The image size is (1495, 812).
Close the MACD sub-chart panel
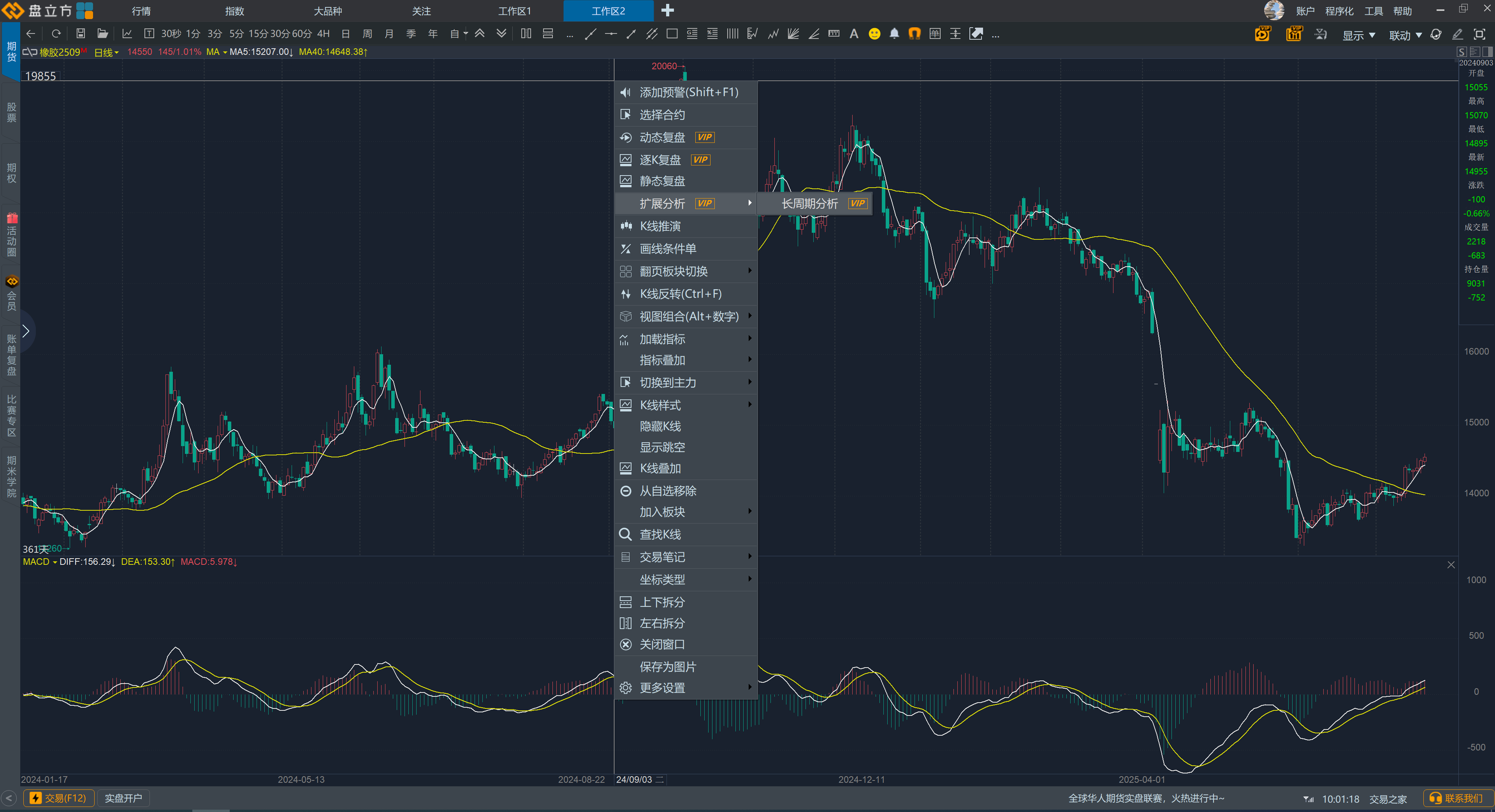[1451, 565]
